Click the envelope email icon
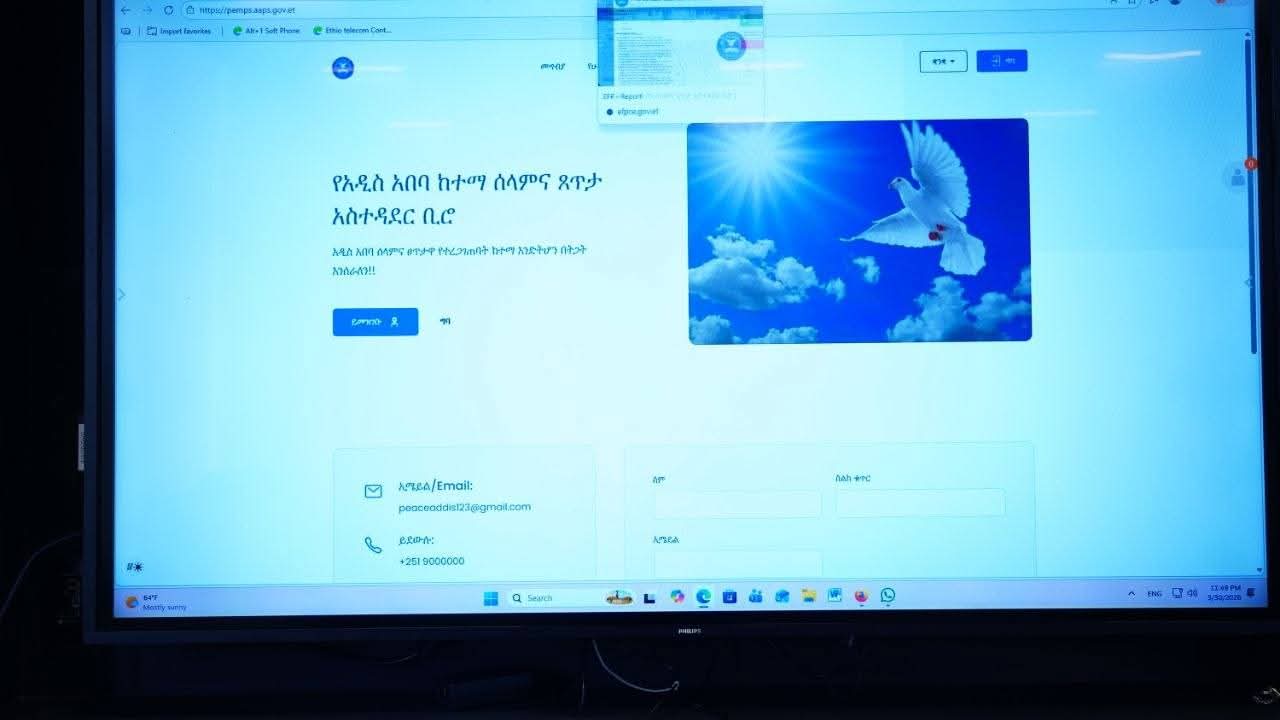 point(373,491)
